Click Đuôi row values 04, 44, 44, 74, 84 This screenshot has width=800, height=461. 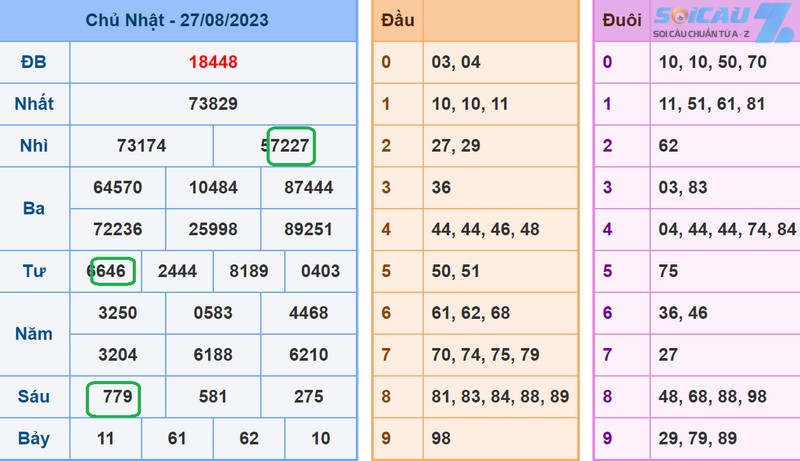[x=727, y=229]
